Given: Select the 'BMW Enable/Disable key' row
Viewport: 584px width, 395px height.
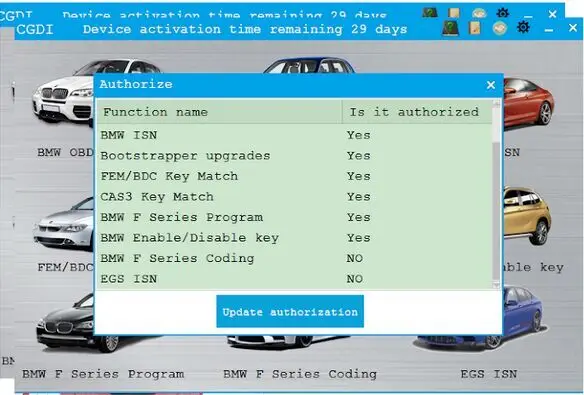Looking at the screenshot, I should [294, 238].
